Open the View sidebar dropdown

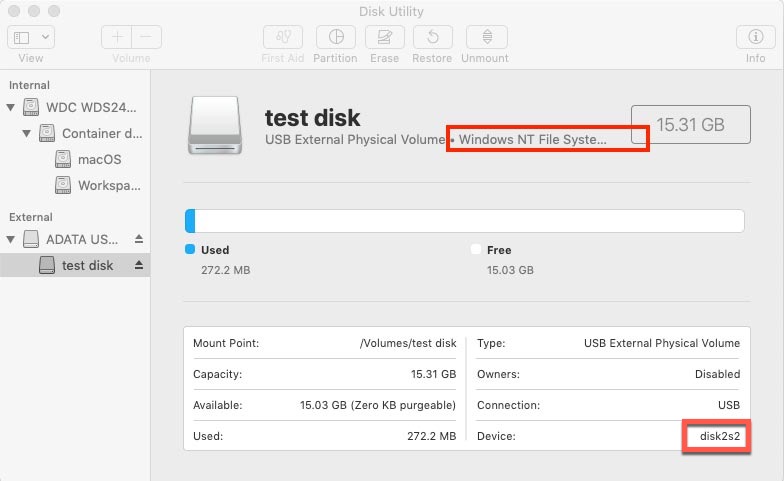(31, 37)
